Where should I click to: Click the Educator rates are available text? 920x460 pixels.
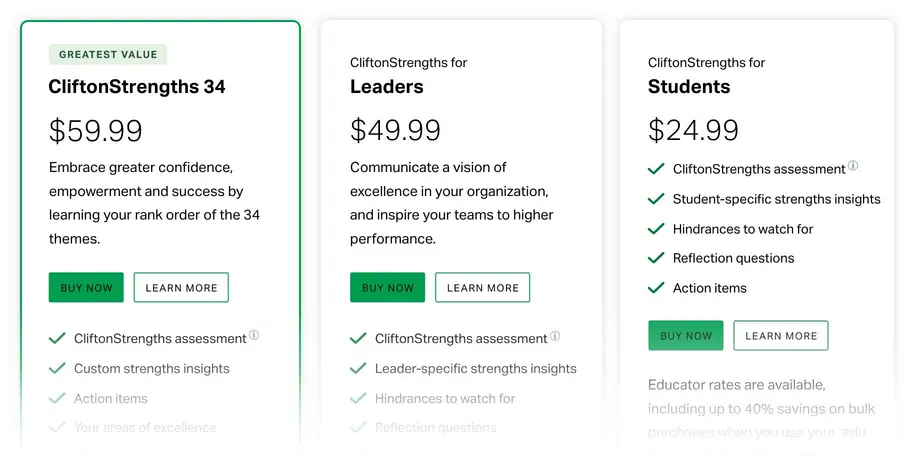click(736, 385)
